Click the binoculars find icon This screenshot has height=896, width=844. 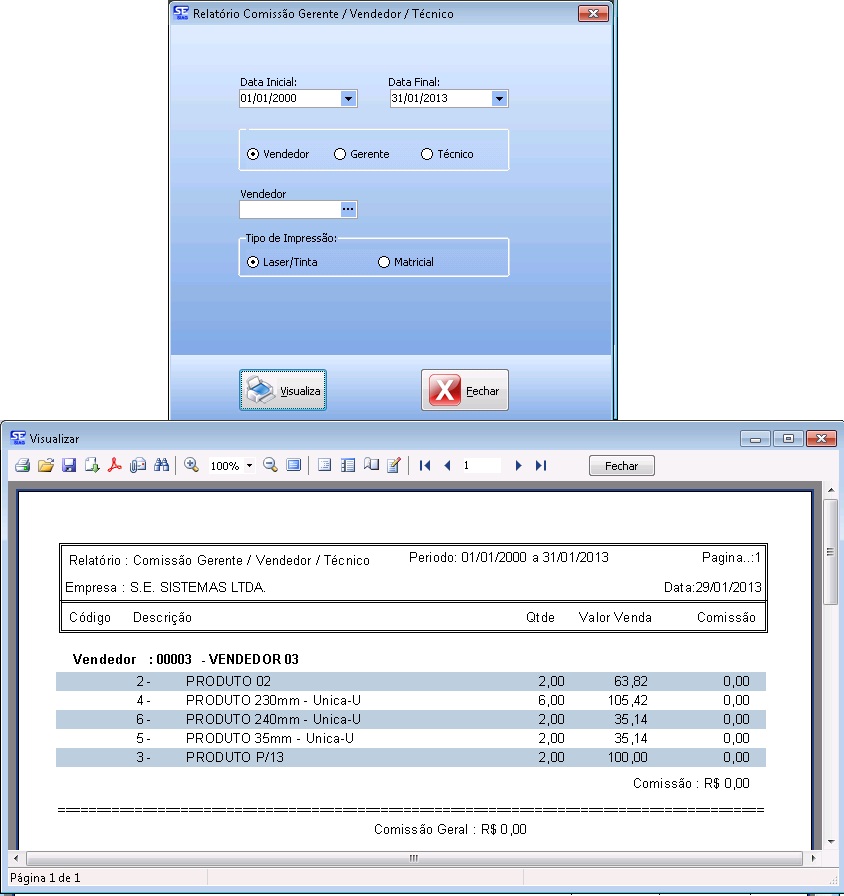coord(161,466)
